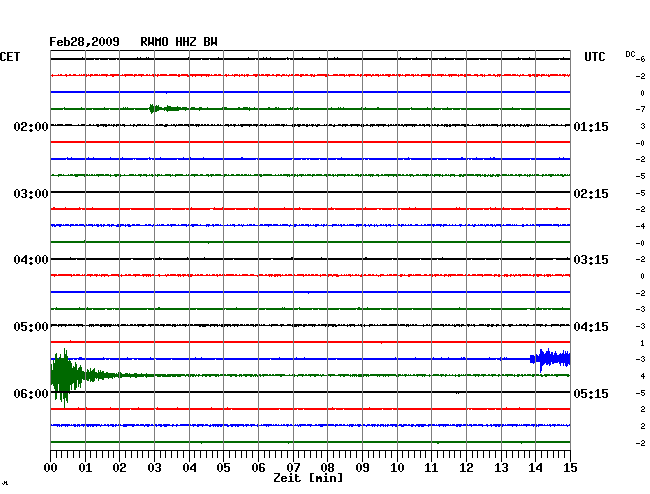Click the 07 minute axis tick label
The image size is (650, 494).
click(293, 467)
